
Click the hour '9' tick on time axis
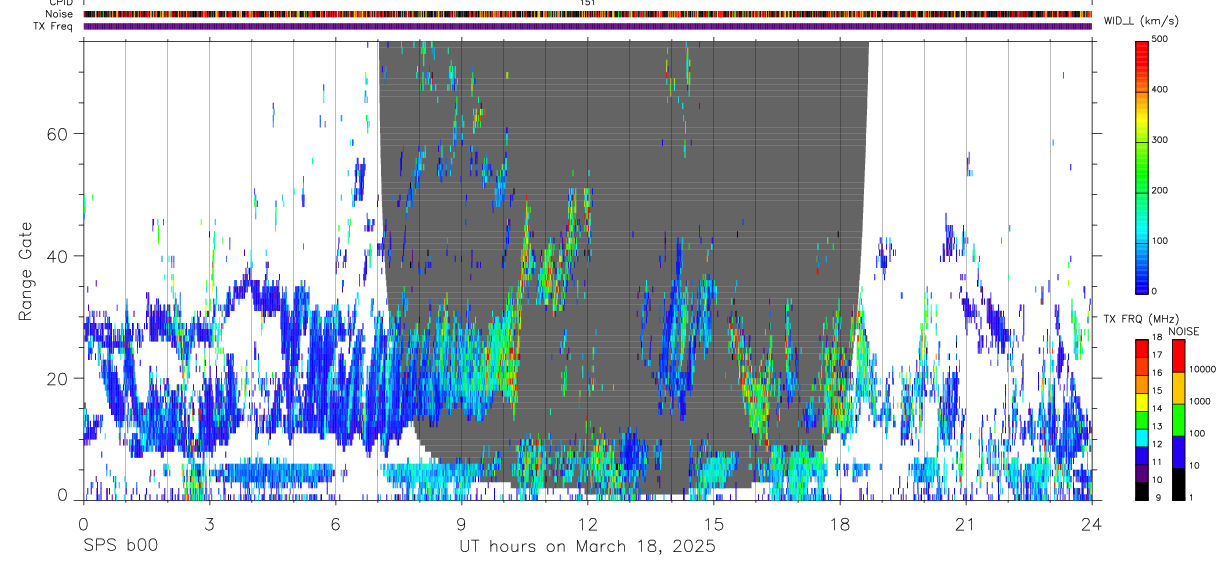(x=462, y=523)
